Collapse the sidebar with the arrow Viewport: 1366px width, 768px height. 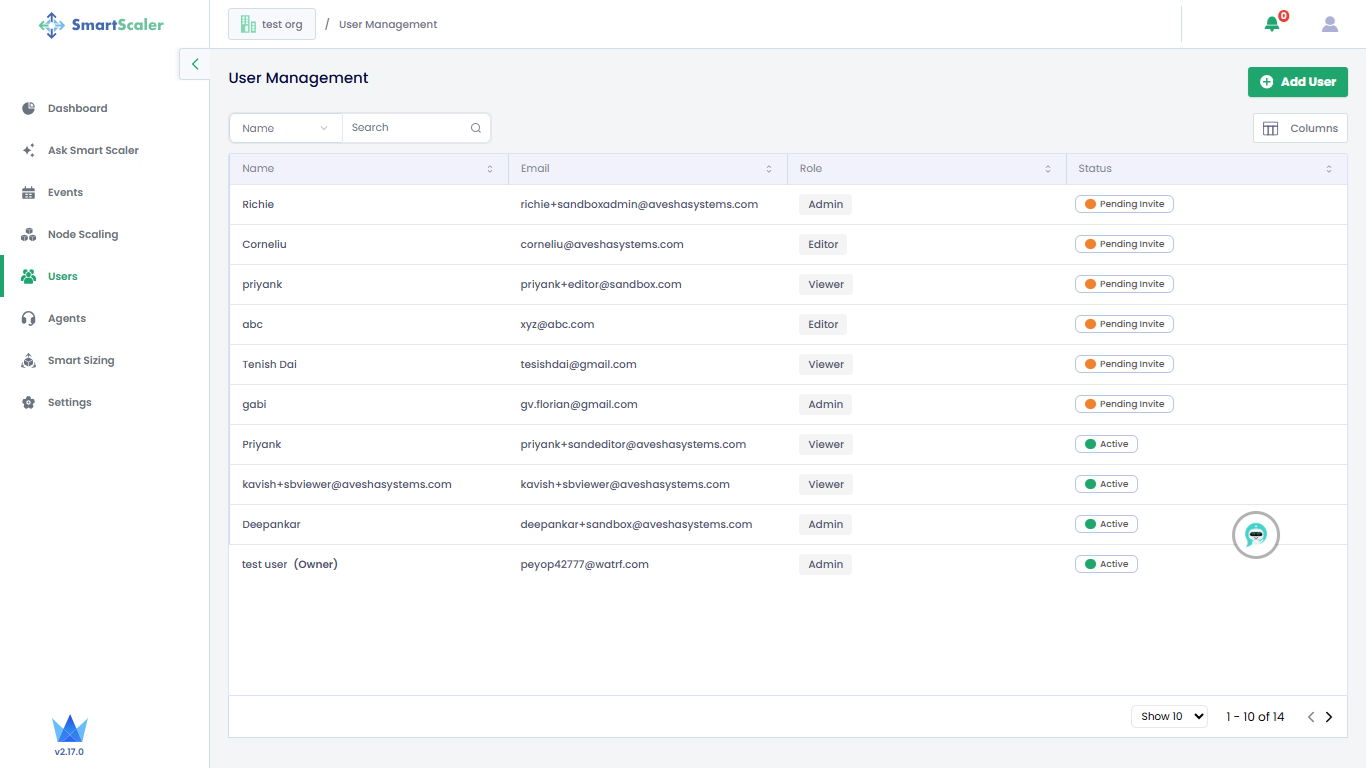coord(195,64)
